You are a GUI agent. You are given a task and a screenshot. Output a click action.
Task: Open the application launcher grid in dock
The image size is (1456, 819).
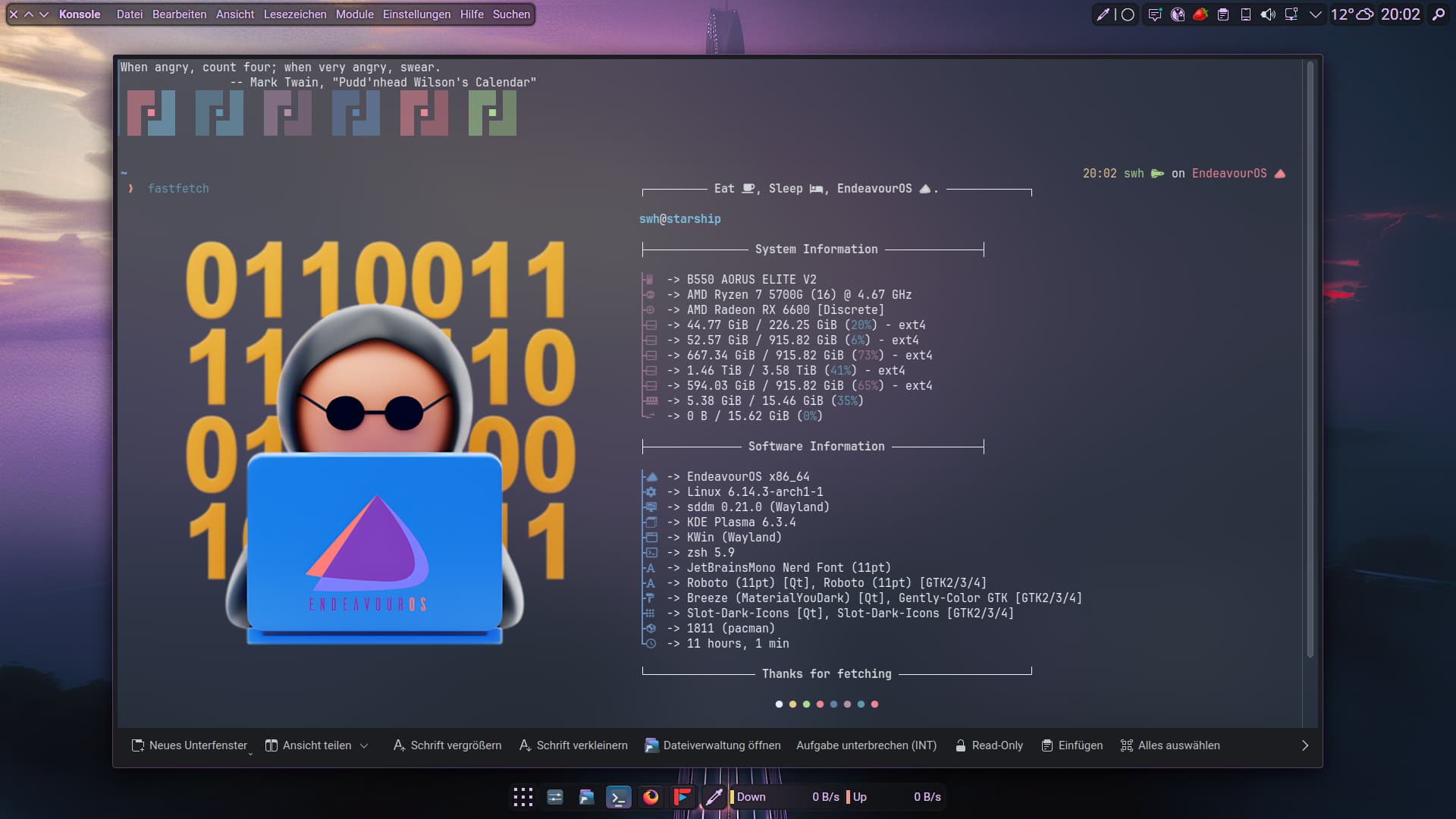pos(523,797)
